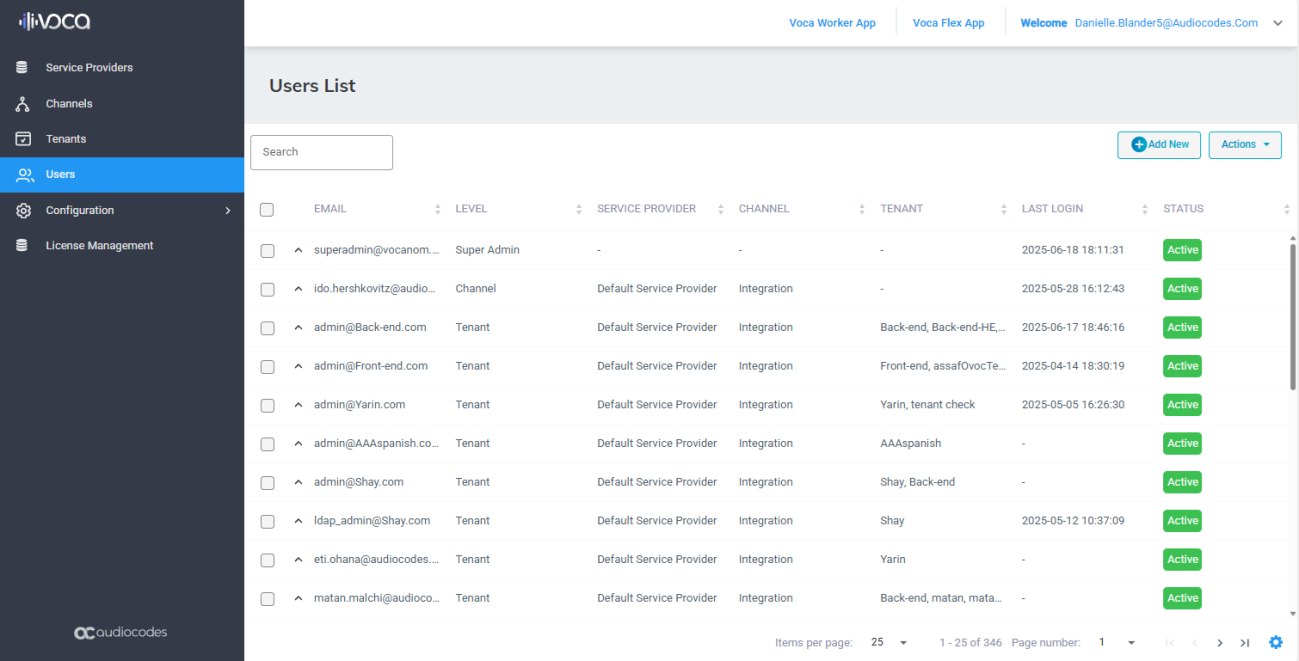Viewport: 1299px width, 661px height.
Task: Click the Tenants sidebar icon
Action: [22, 139]
